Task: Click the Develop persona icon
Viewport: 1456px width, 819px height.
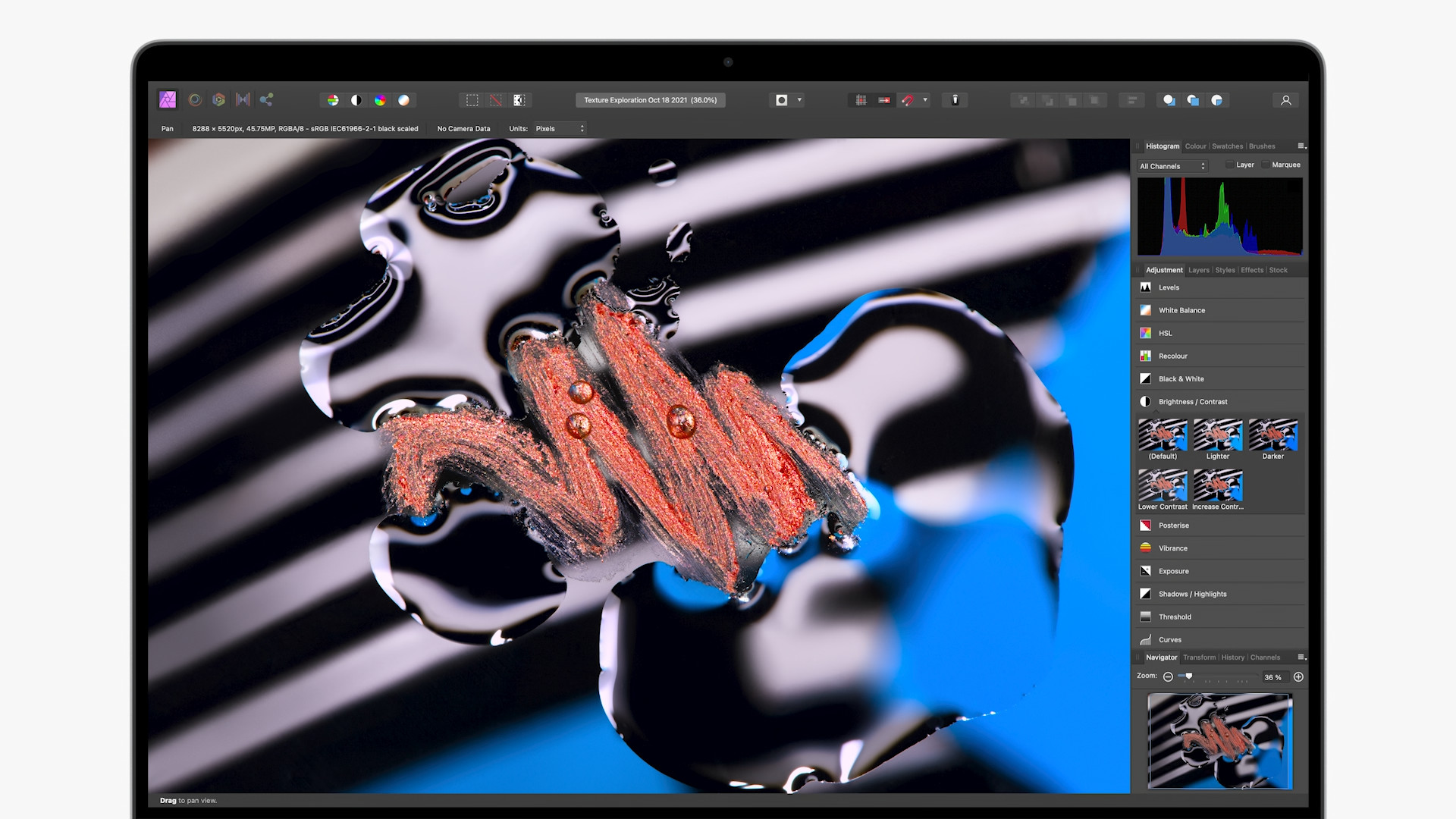Action: [x=219, y=99]
